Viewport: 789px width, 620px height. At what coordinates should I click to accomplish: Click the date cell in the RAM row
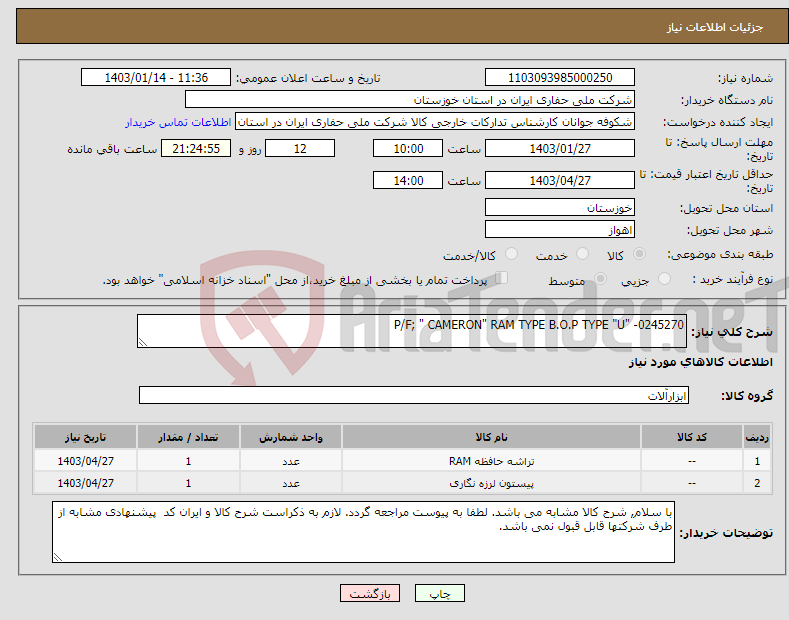tap(86, 461)
